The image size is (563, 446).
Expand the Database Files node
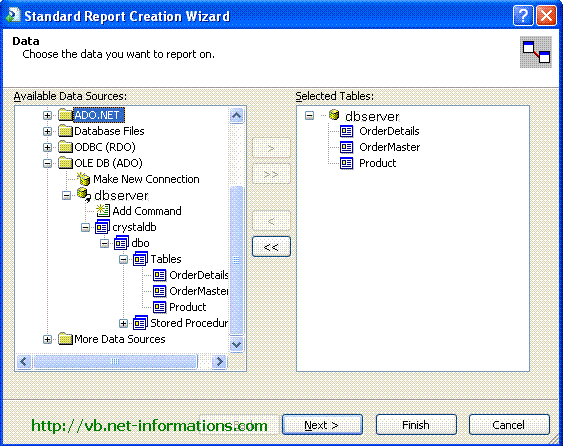click(47, 131)
